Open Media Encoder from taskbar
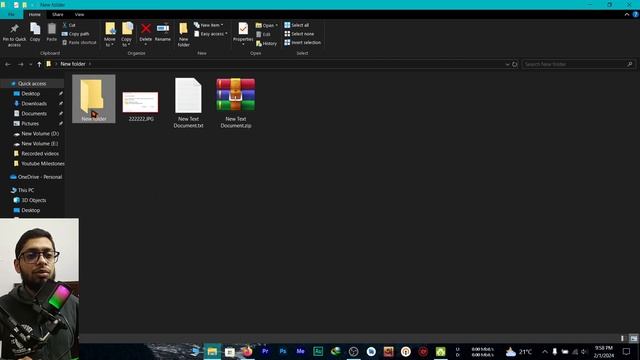This screenshot has height=360, width=640. click(x=300, y=351)
